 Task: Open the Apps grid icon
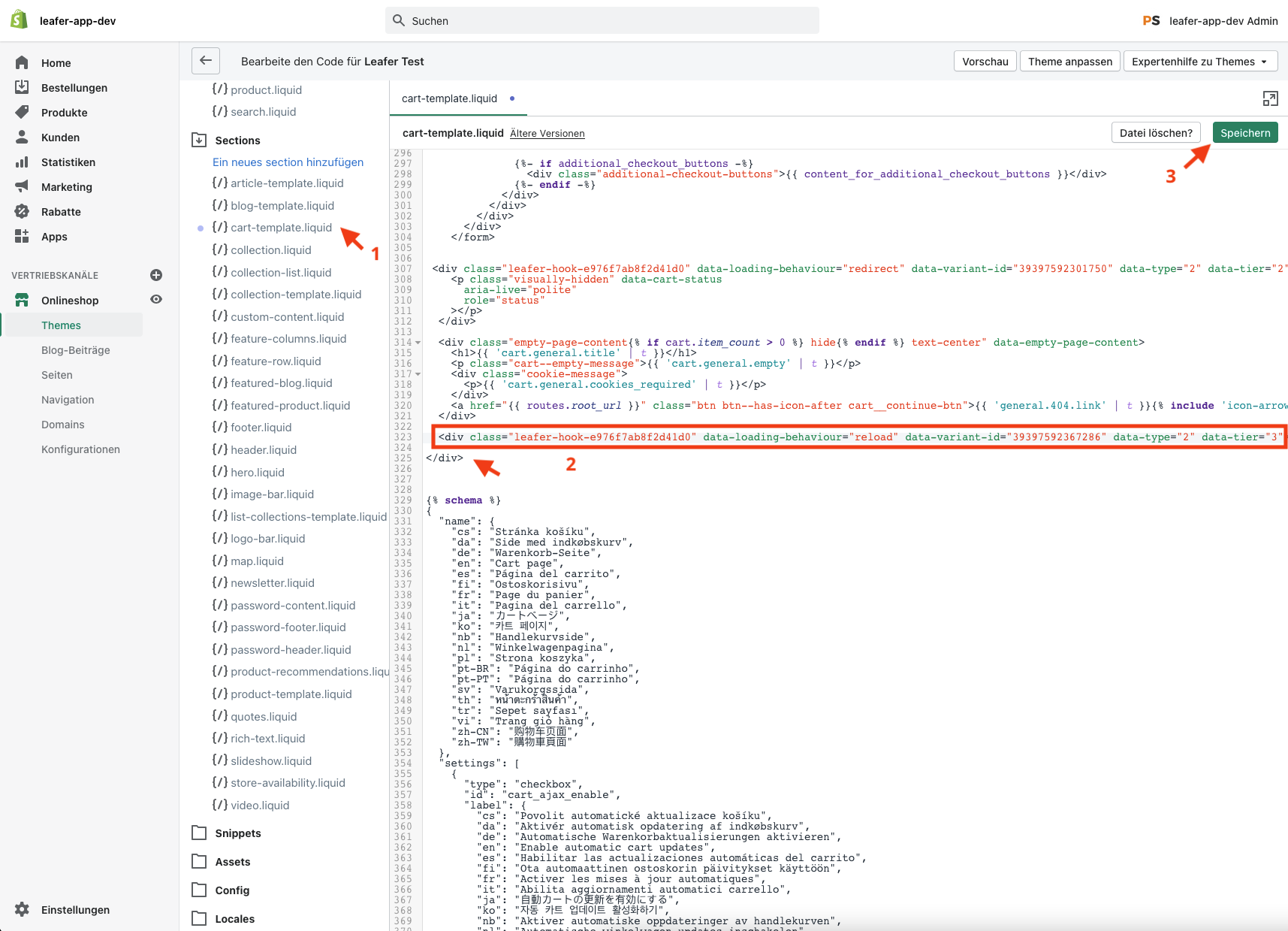(x=22, y=236)
